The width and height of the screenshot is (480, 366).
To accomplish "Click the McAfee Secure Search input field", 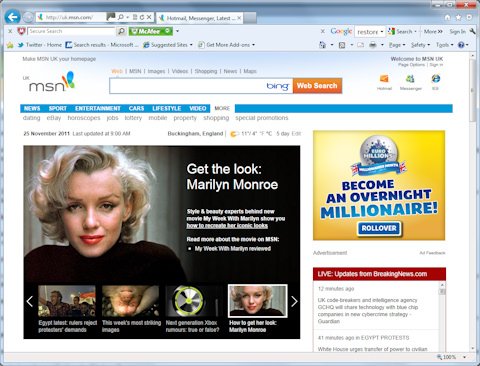I will coord(72,31).
